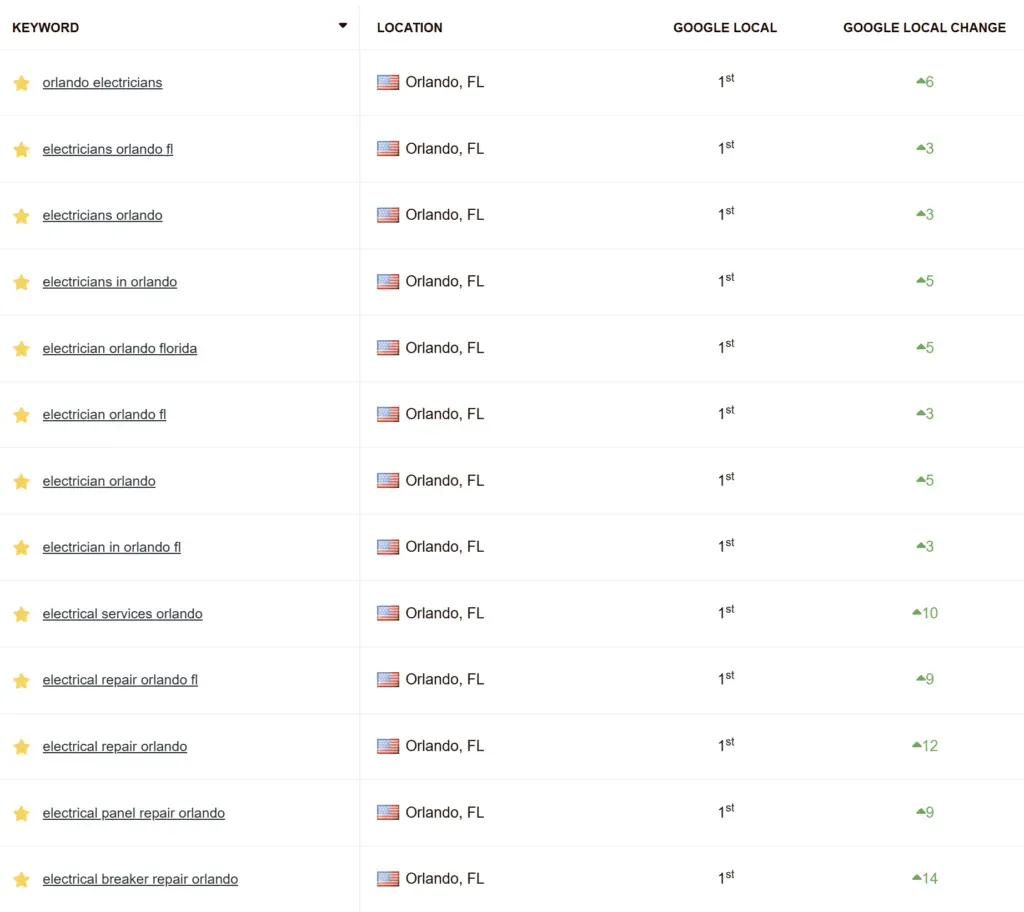This screenshot has width=1024, height=912.
Task: Open the orlando electricians keyword link
Action: point(101,82)
